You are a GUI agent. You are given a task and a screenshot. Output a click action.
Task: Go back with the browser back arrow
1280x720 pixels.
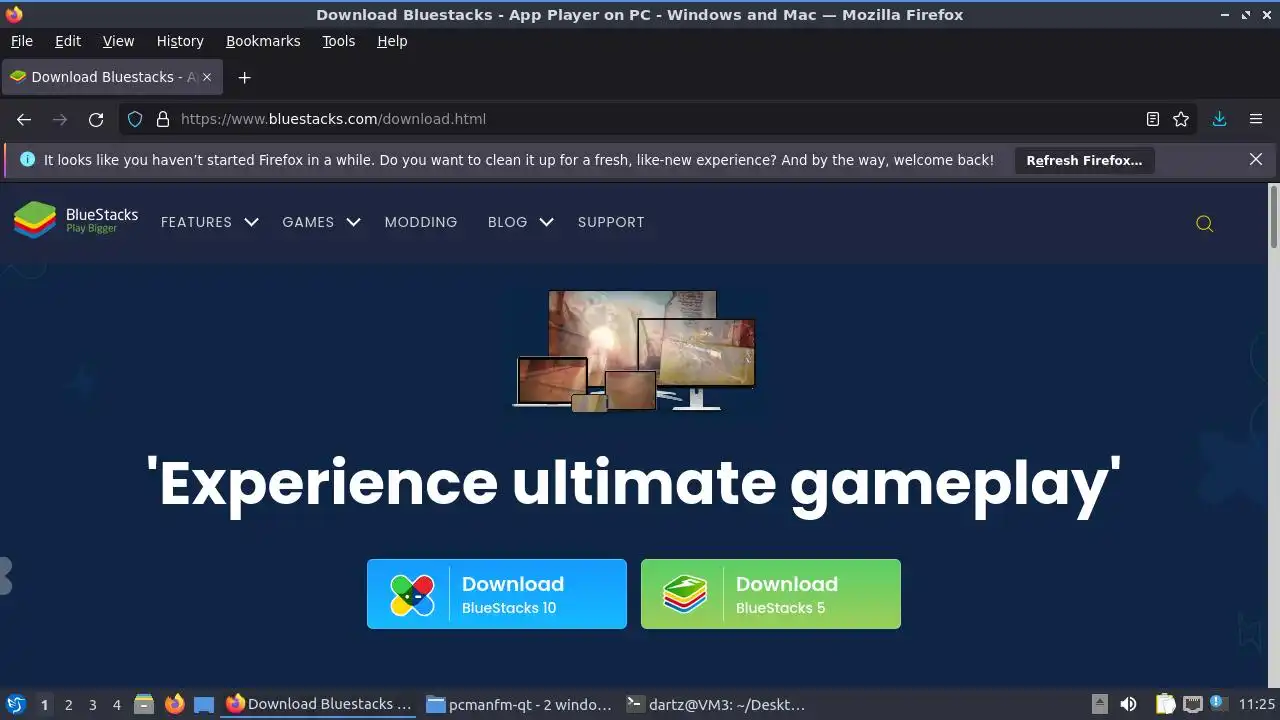(x=24, y=119)
